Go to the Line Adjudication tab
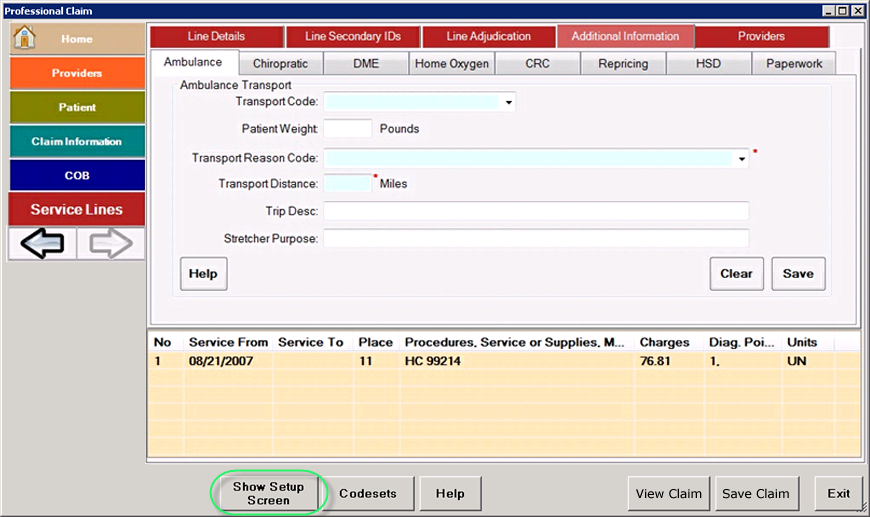 tap(488, 37)
